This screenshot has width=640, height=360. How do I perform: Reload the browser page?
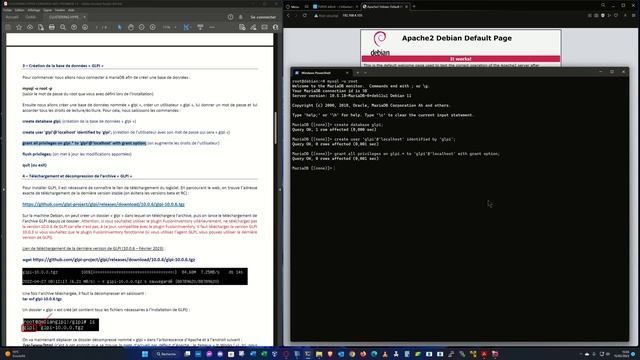pos(304,16)
